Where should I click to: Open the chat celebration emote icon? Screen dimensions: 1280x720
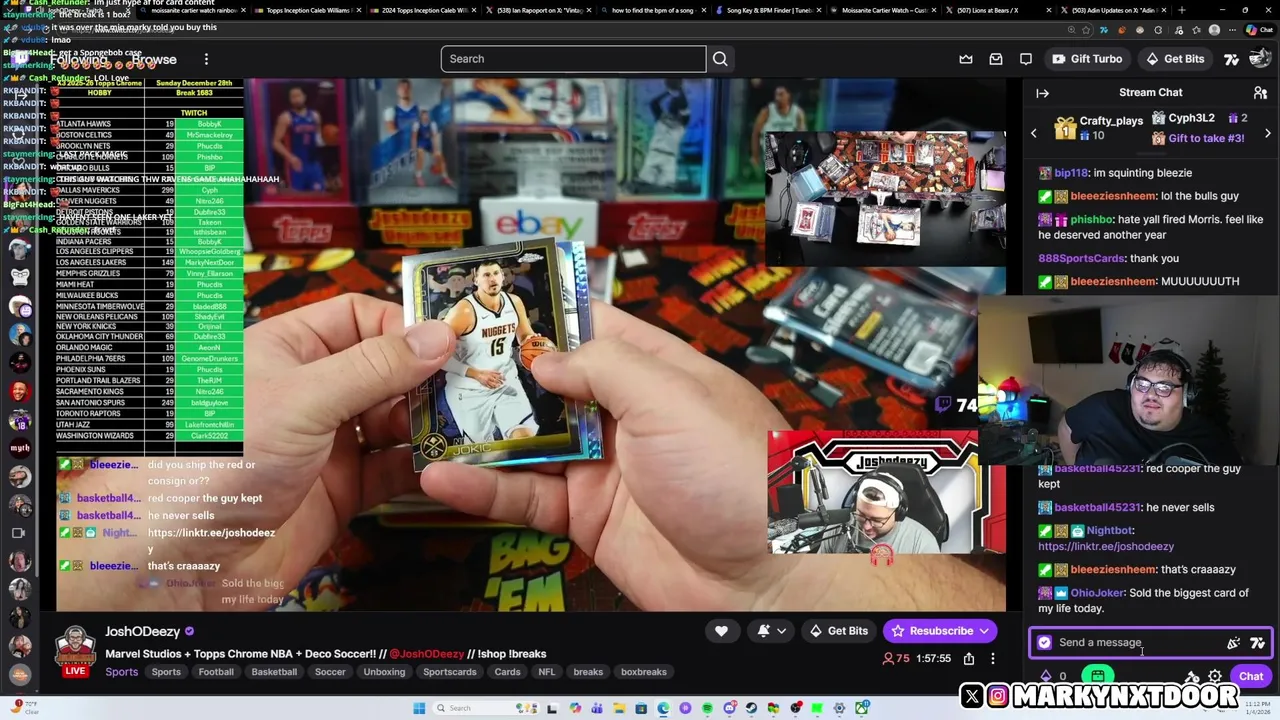(1233, 643)
